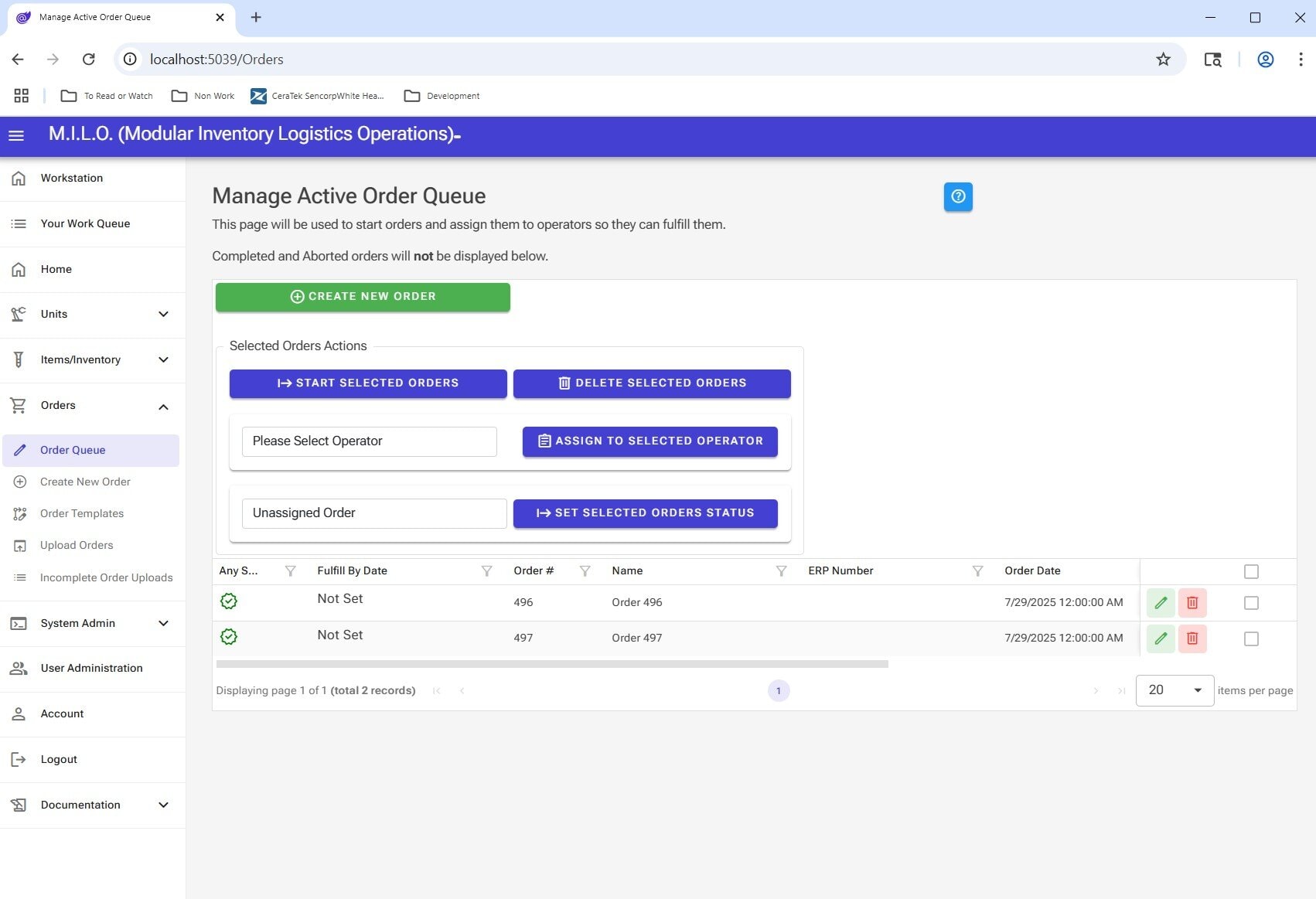Click the table's horizontal scrollbar
This screenshot has width=1316, height=899.
click(552, 664)
